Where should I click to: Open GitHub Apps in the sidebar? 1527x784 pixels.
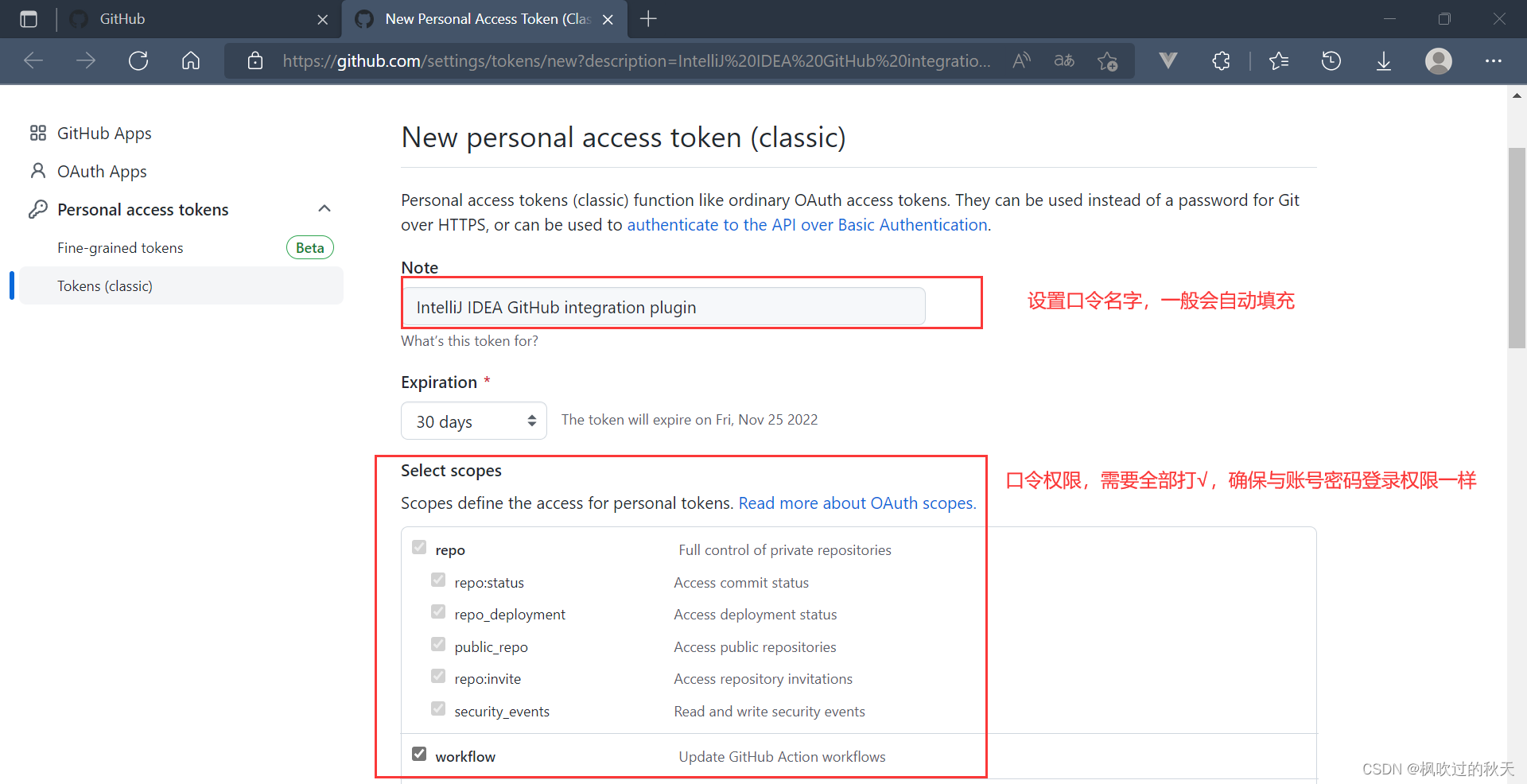[x=104, y=134]
